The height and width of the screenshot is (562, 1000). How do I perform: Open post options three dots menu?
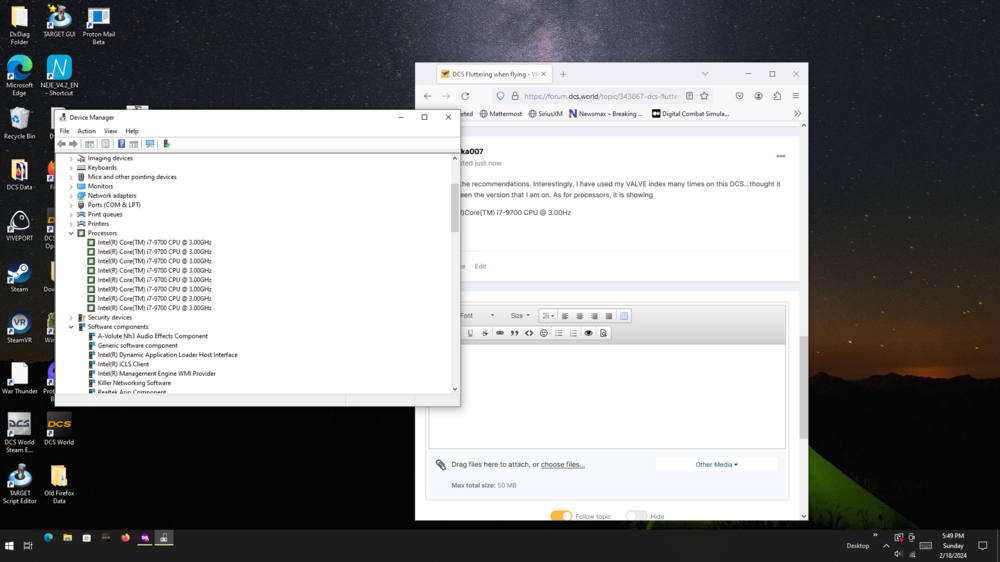[x=781, y=156]
